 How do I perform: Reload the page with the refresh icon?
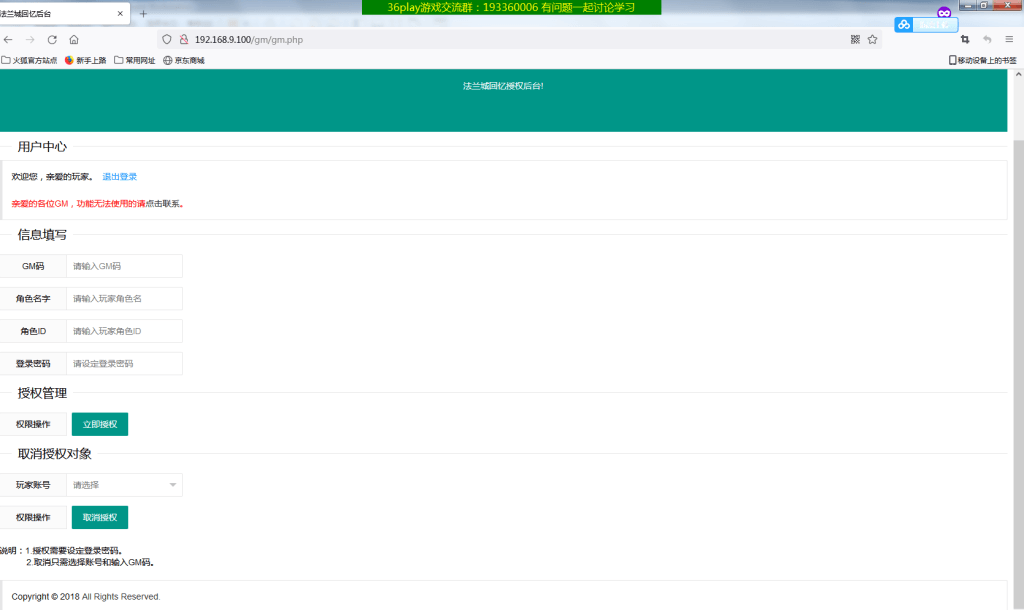pos(52,40)
